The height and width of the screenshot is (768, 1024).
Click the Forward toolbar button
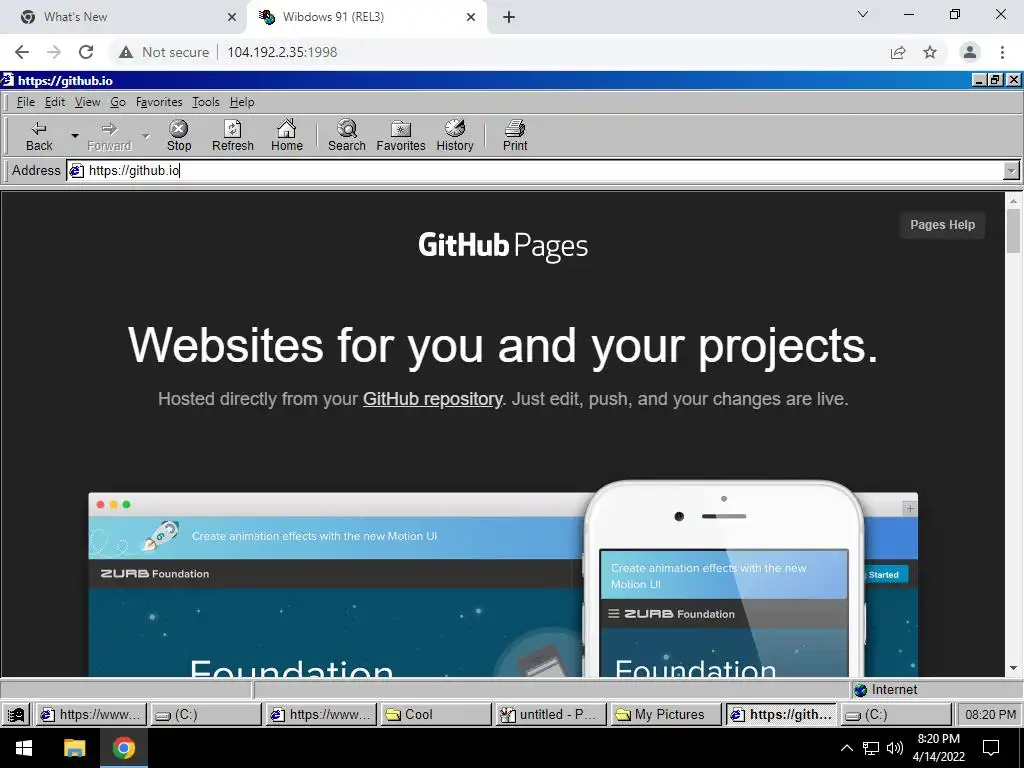(x=109, y=136)
